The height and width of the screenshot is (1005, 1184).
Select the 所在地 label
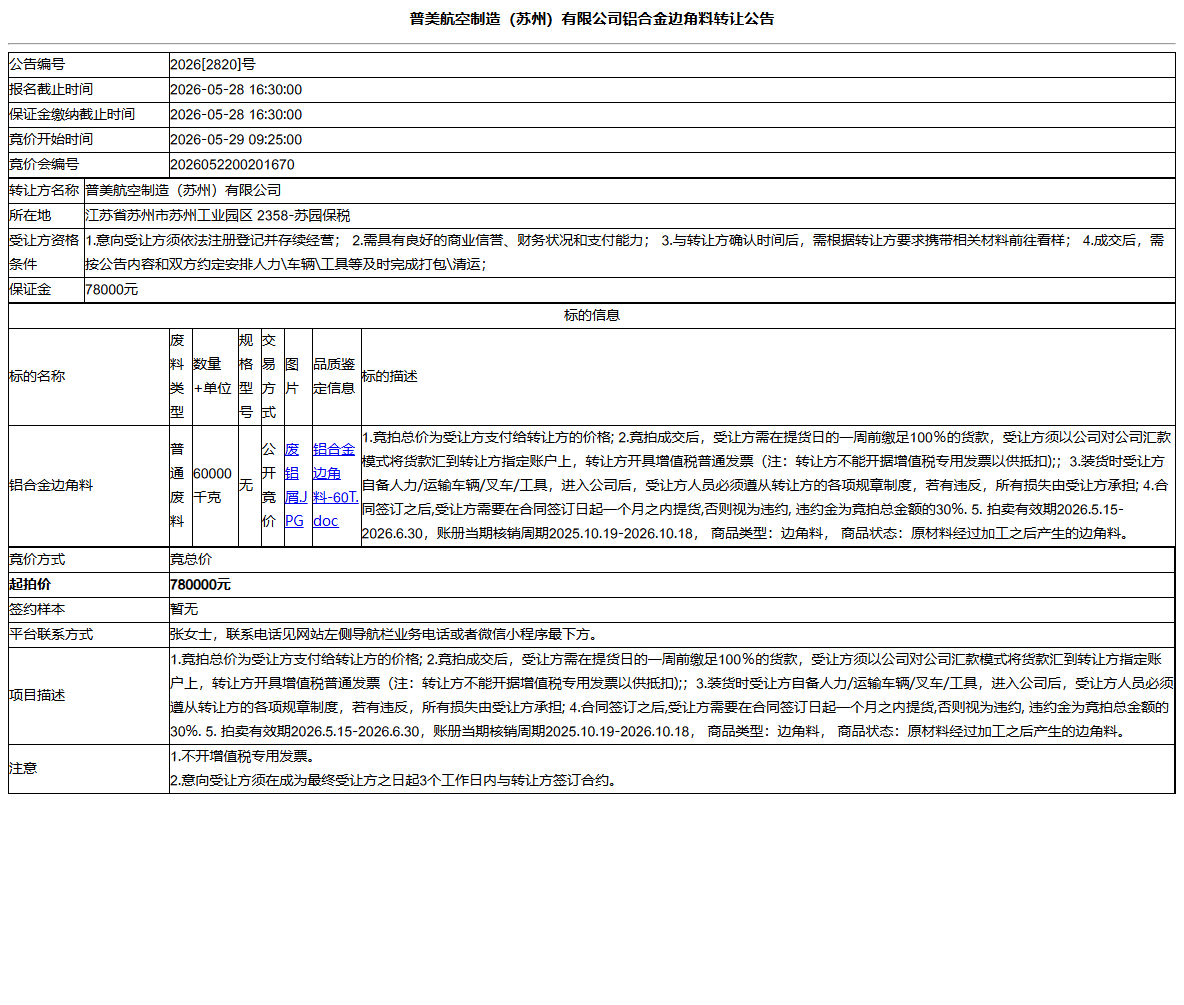[30, 216]
